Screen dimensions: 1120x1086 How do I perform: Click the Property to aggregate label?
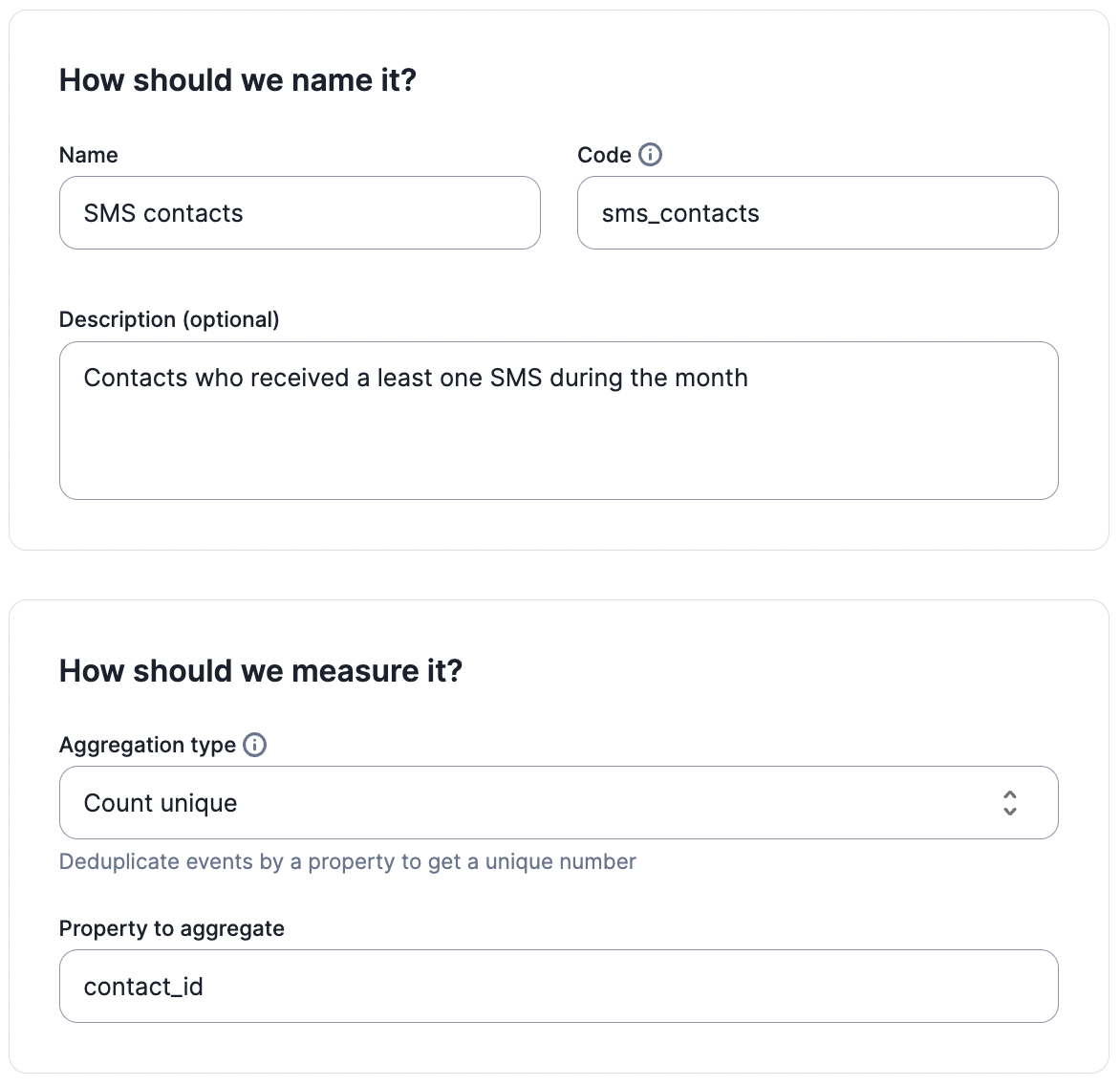pos(172,928)
